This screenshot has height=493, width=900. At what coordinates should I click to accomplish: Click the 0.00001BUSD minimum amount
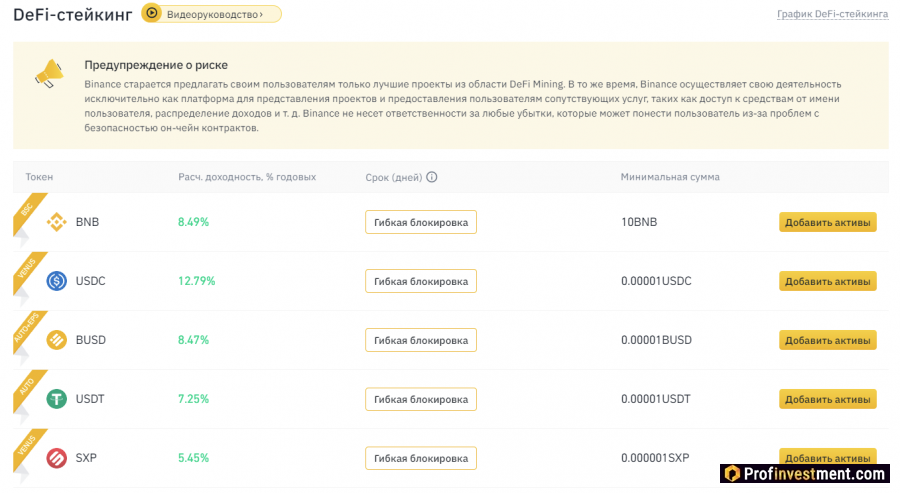pos(656,340)
